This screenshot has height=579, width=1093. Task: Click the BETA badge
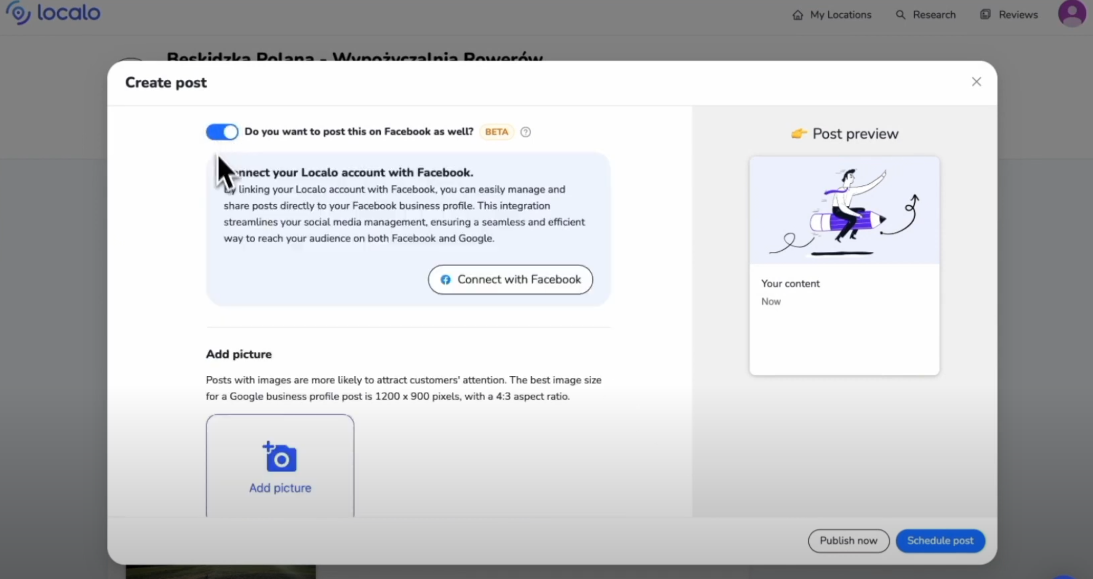click(497, 132)
